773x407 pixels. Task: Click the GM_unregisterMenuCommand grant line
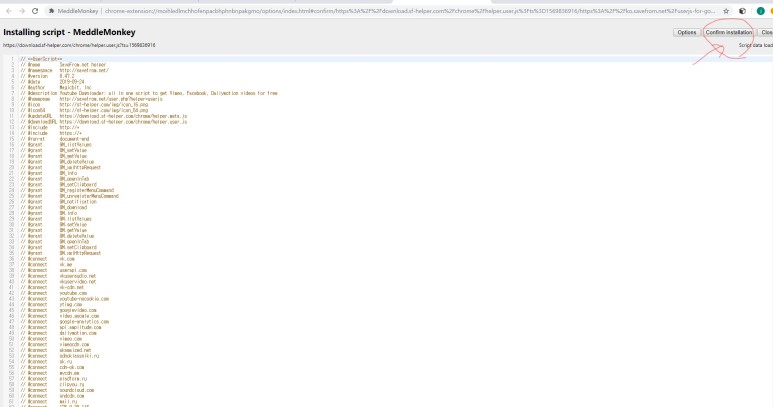[69, 196]
